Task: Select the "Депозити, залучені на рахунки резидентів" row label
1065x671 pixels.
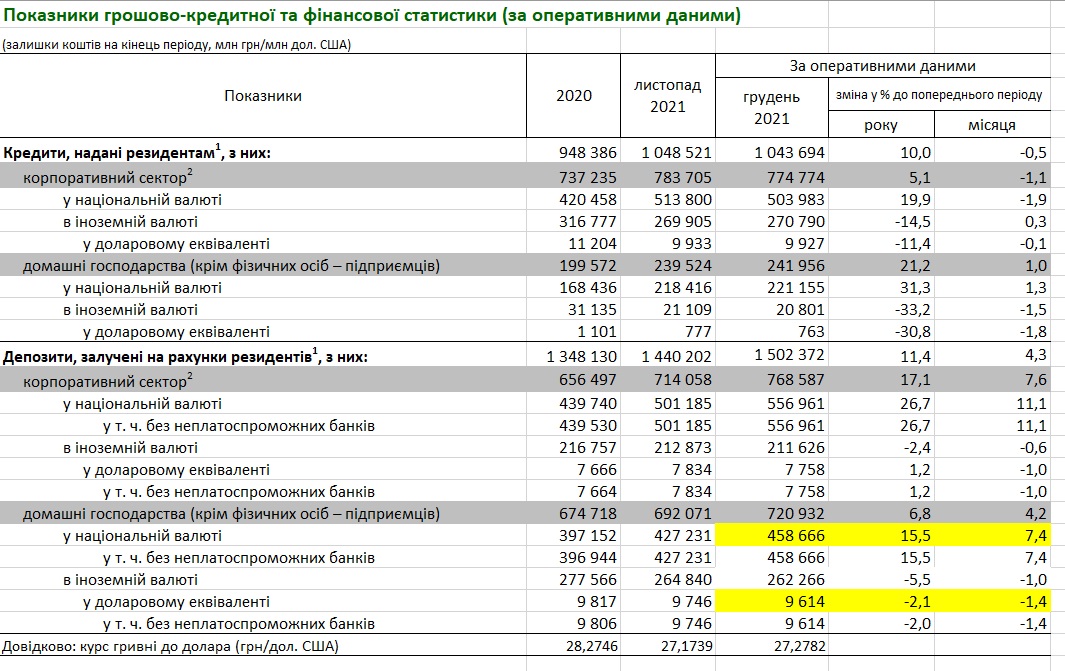Action: pyautogui.click(x=186, y=357)
